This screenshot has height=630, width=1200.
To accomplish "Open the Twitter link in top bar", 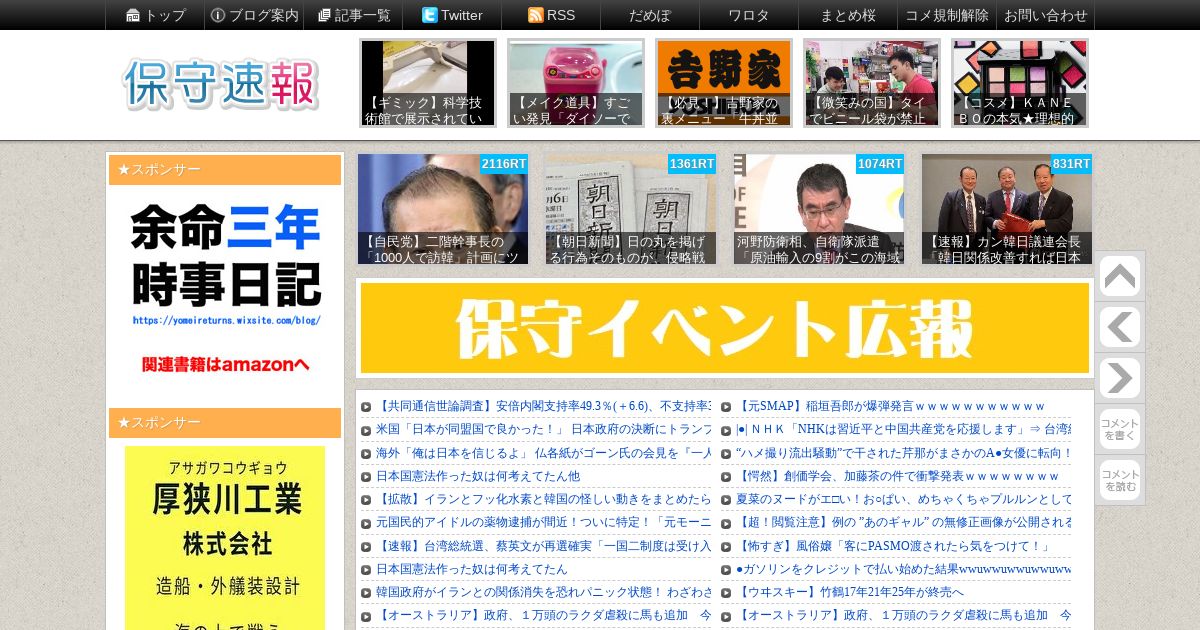I will (x=452, y=15).
